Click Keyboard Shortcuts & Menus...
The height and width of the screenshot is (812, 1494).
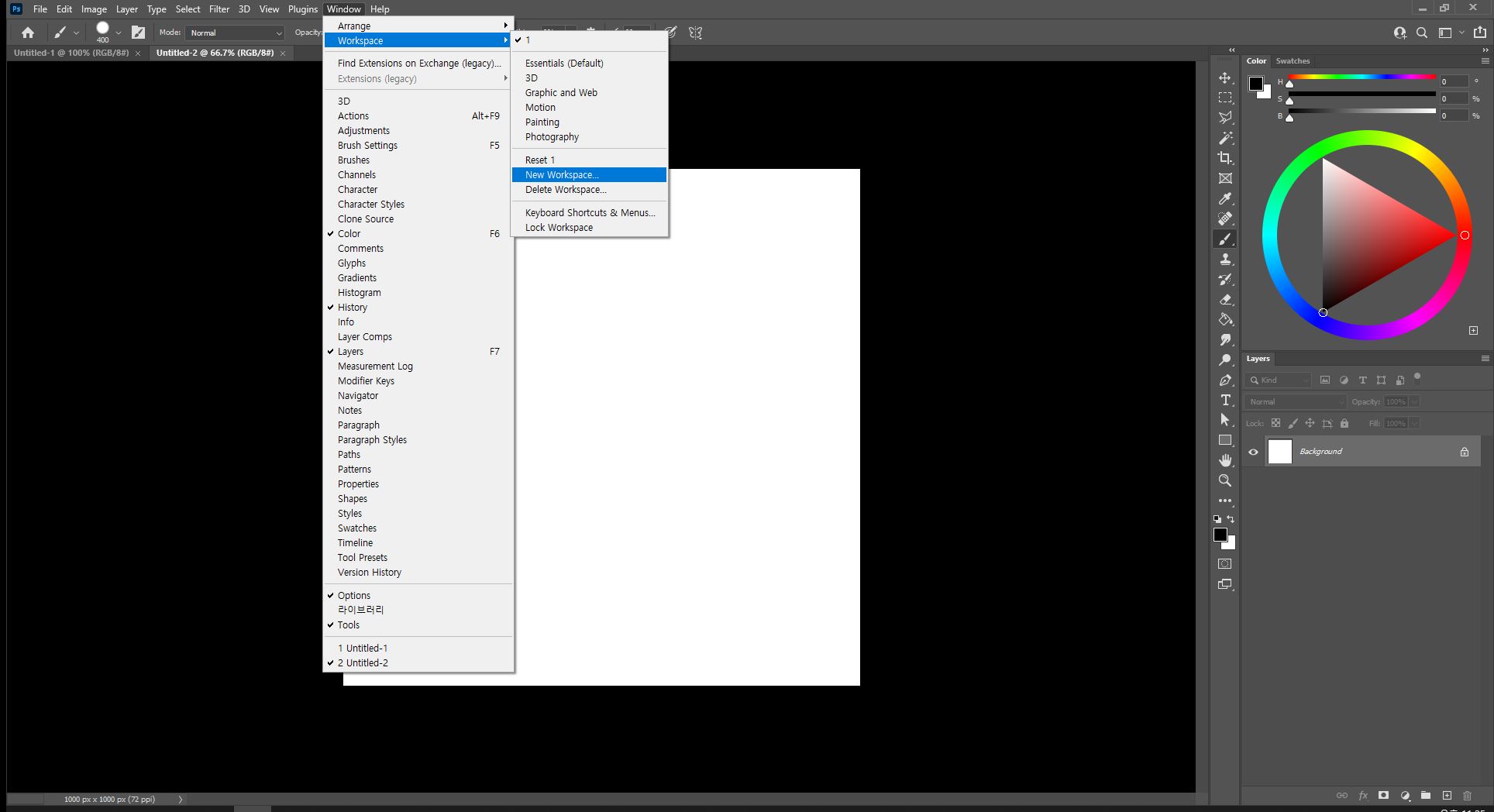pos(589,212)
